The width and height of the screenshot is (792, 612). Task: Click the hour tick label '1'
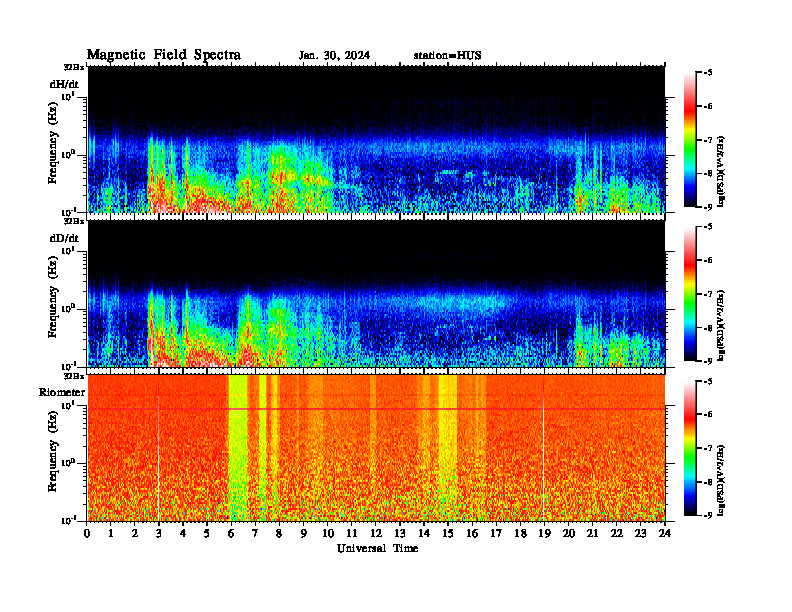(x=111, y=534)
